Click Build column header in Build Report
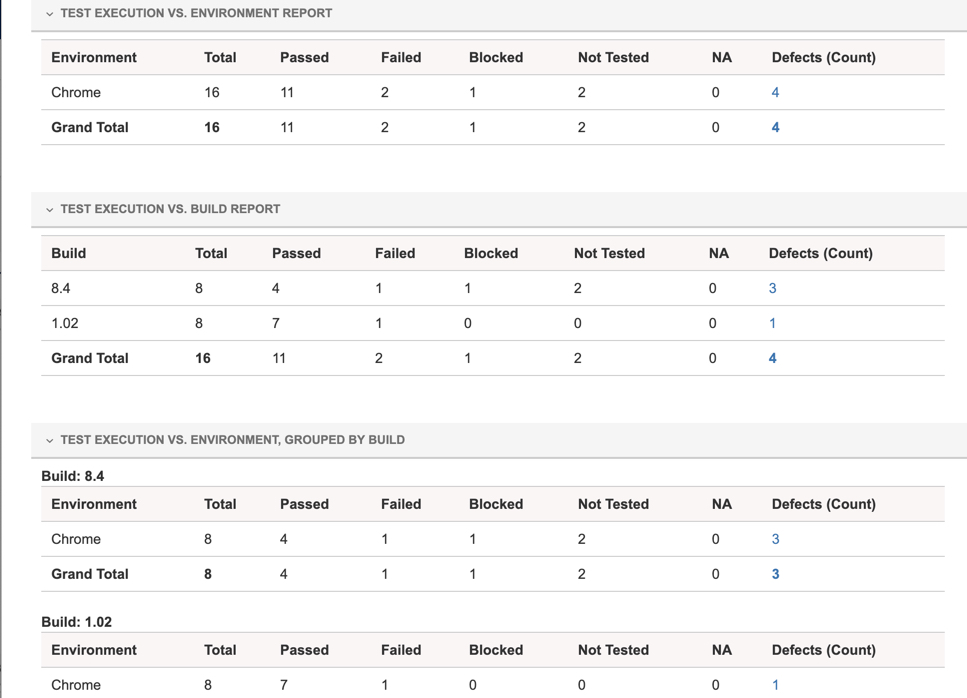The height and width of the screenshot is (698, 967). click(69, 254)
